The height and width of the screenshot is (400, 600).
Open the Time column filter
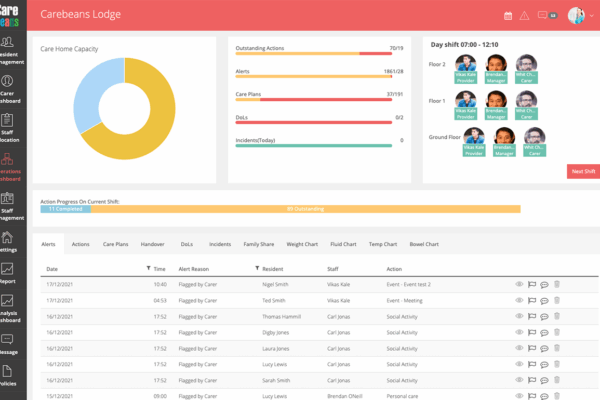tap(147, 268)
